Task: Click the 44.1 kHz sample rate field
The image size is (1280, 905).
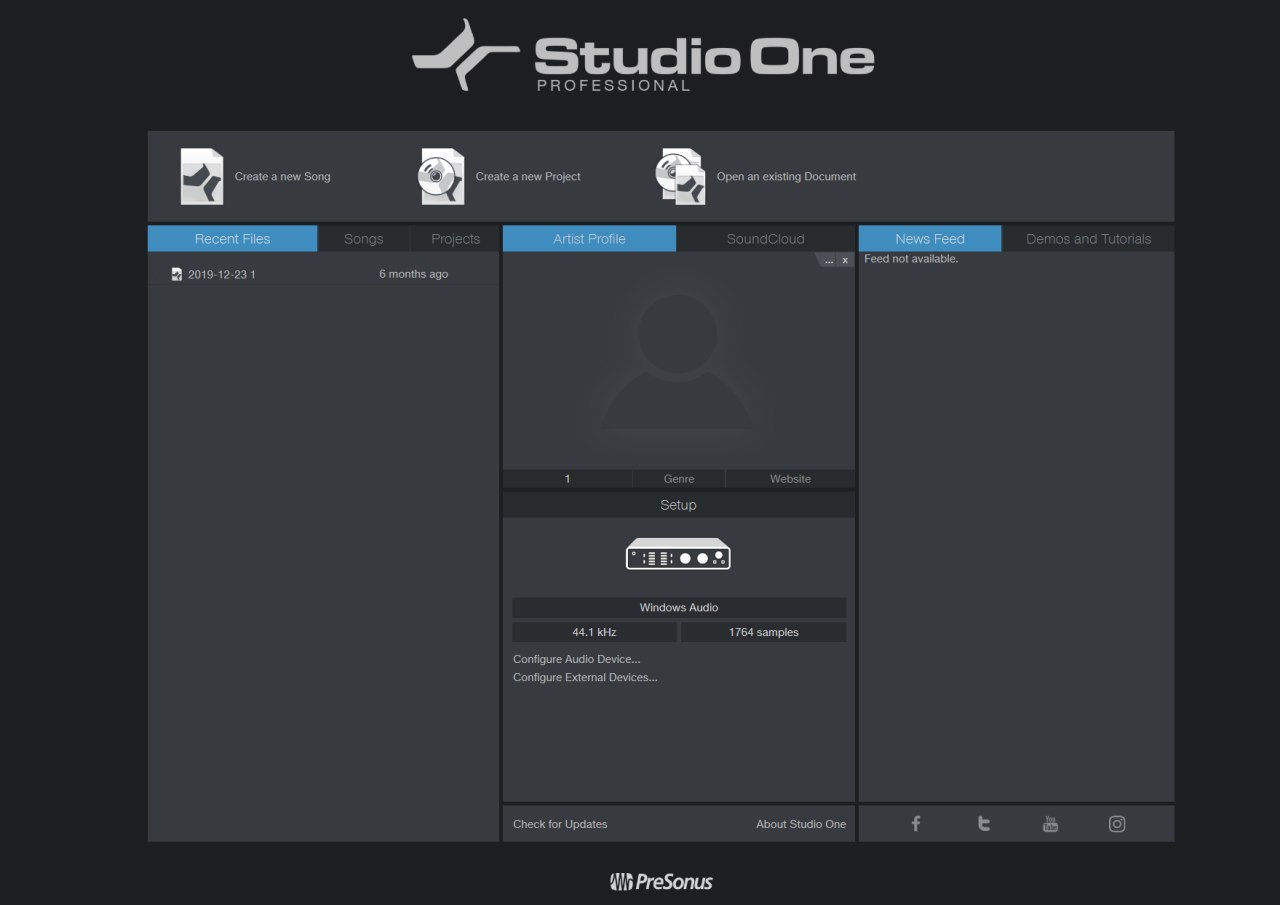Action: [594, 632]
